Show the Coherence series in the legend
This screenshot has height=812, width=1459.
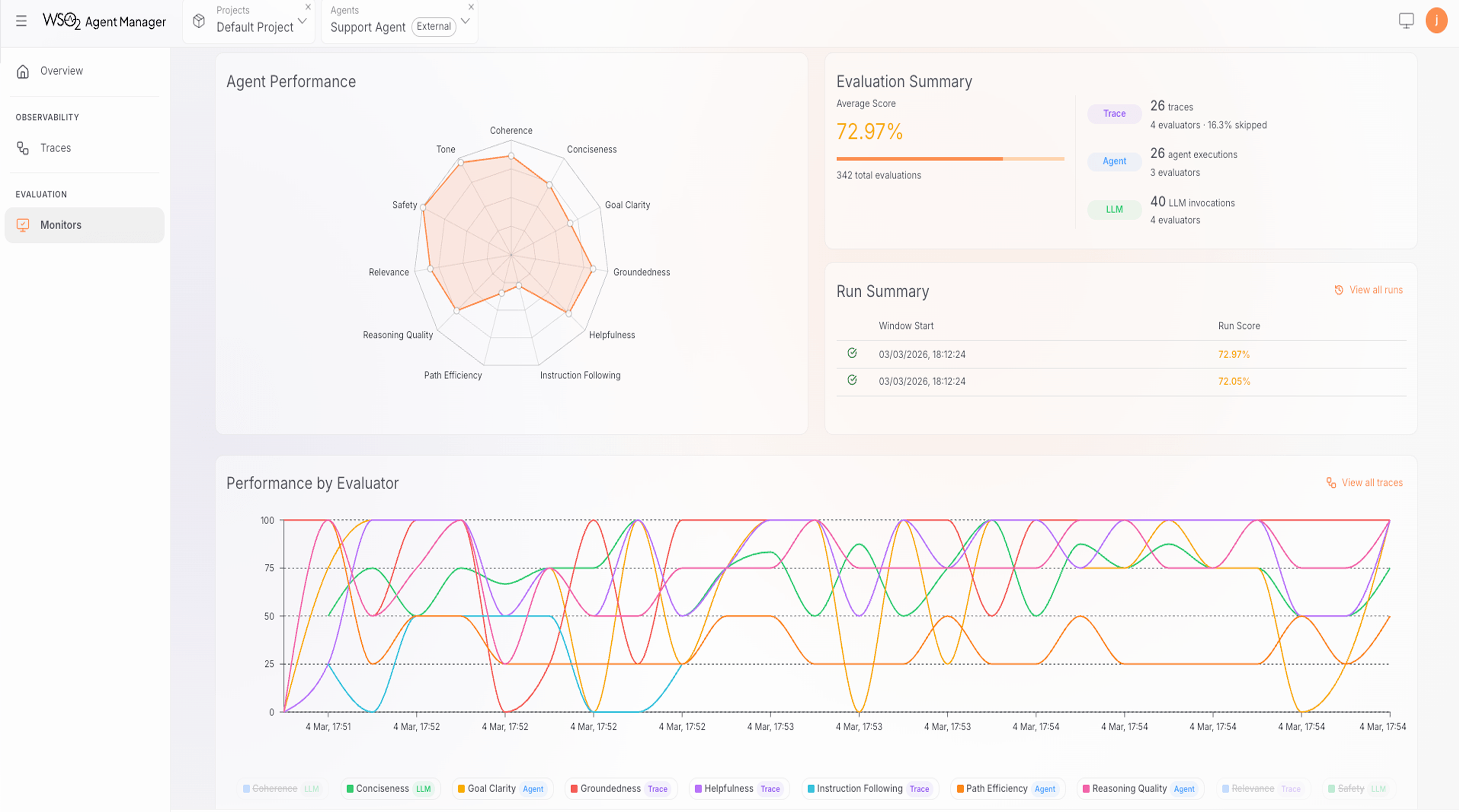click(282, 788)
